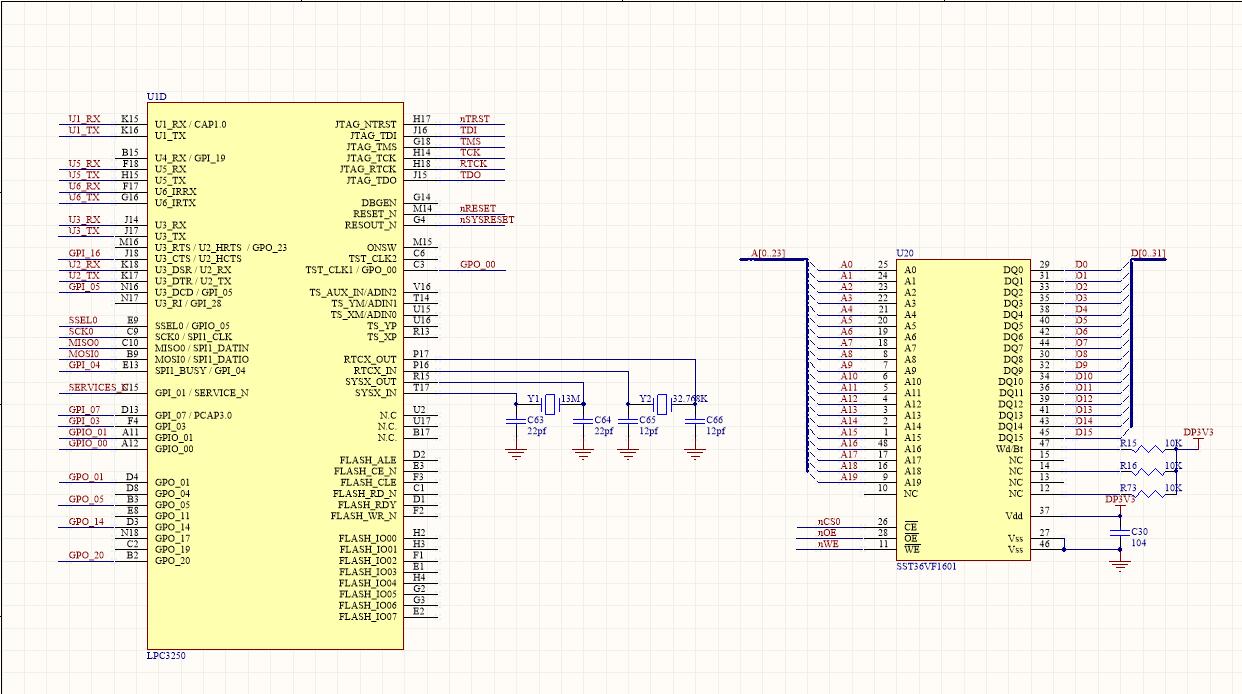
Task: Click the Vdd pin name on U20
Action: tap(1016, 516)
